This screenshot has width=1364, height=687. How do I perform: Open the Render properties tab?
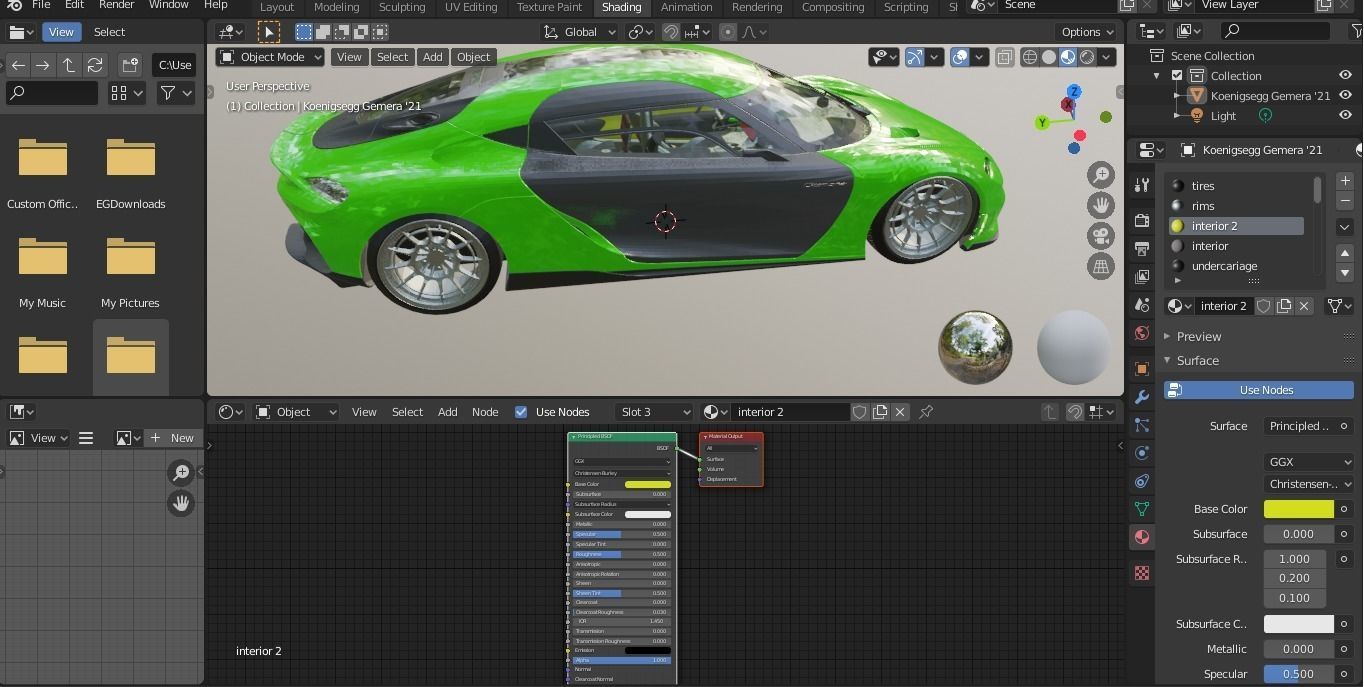1142,220
